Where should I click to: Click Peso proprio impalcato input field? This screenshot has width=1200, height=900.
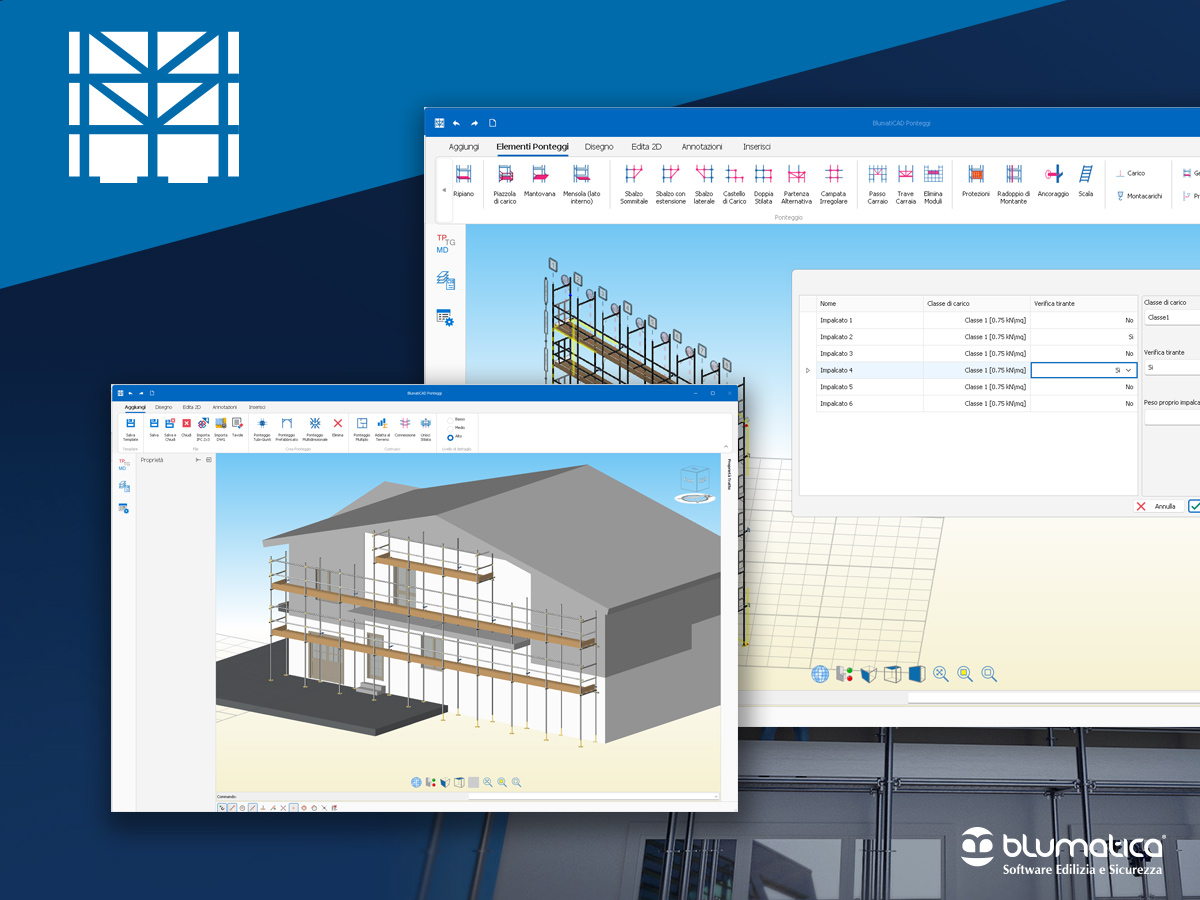[x=1172, y=417]
